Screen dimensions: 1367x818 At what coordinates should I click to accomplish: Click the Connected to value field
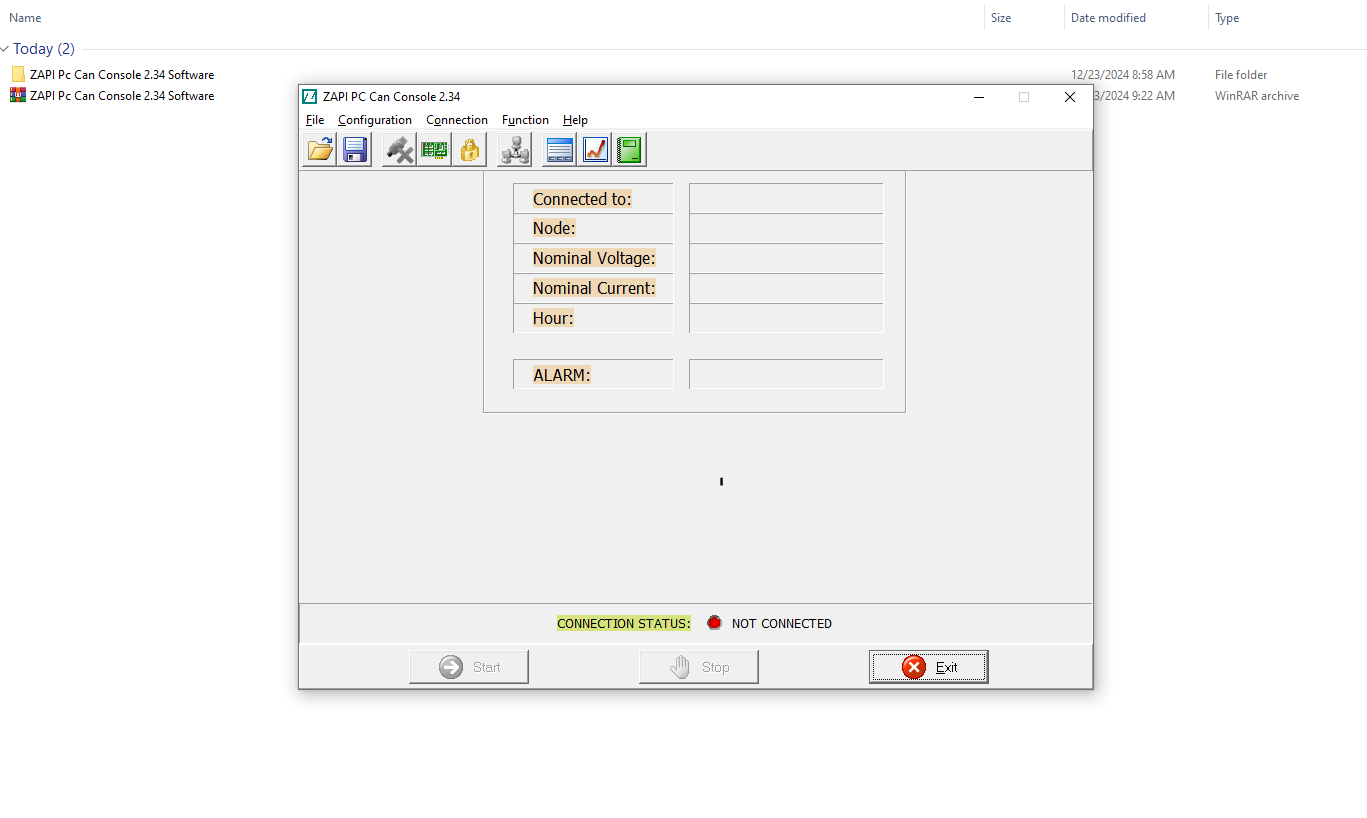(786, 198)
